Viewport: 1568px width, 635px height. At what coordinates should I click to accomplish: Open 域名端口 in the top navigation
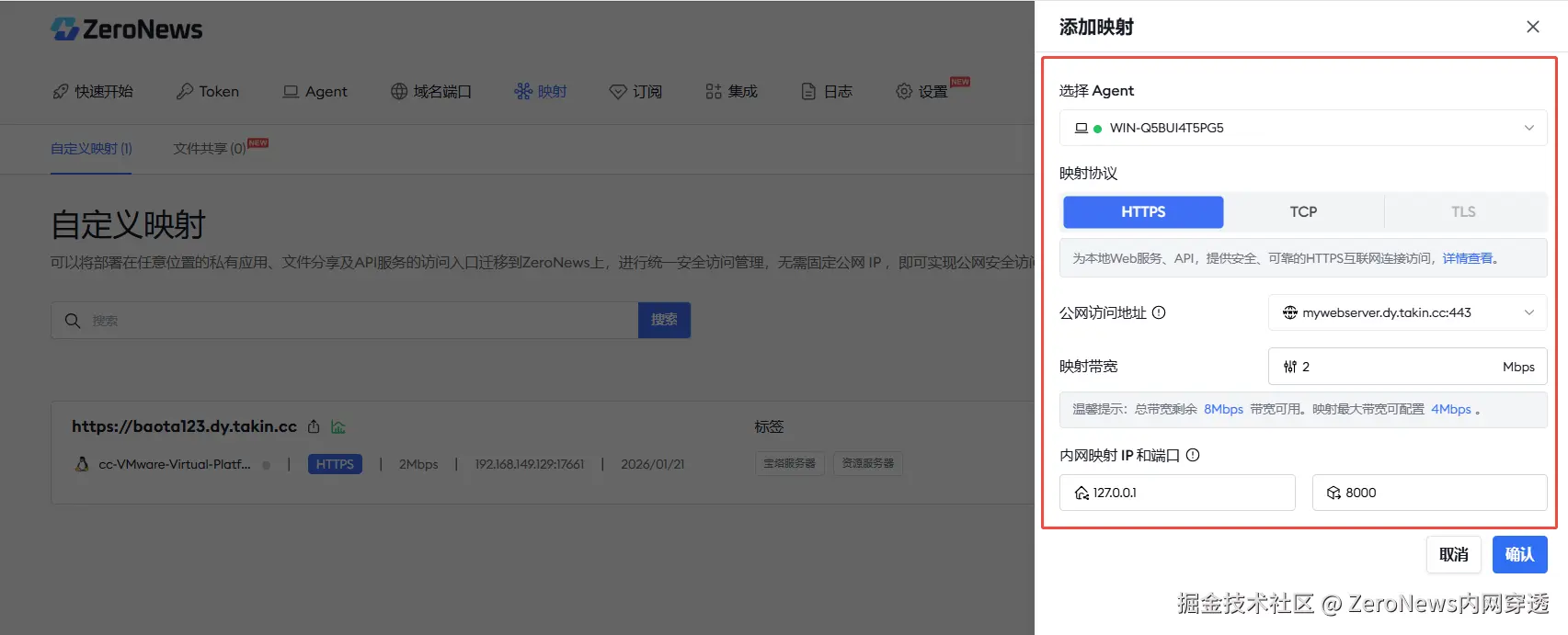431,91
